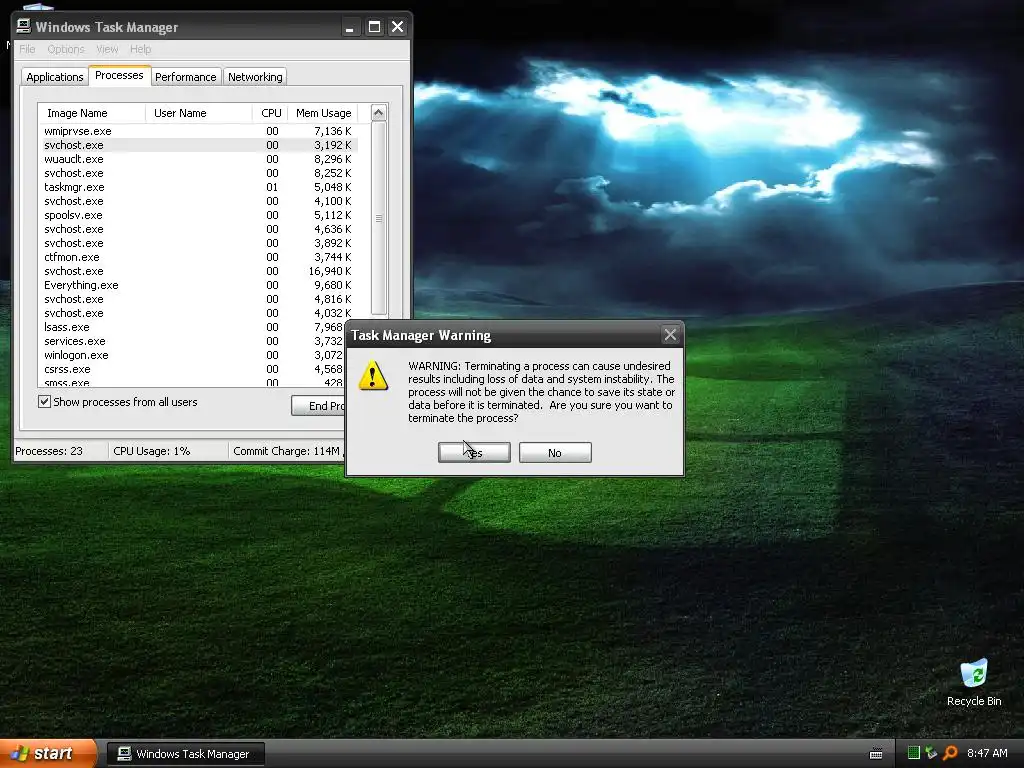The width and height of the screenshot is (1024, 768).
Task: Minimize the Windows Task Manager window
Action: 349,27
